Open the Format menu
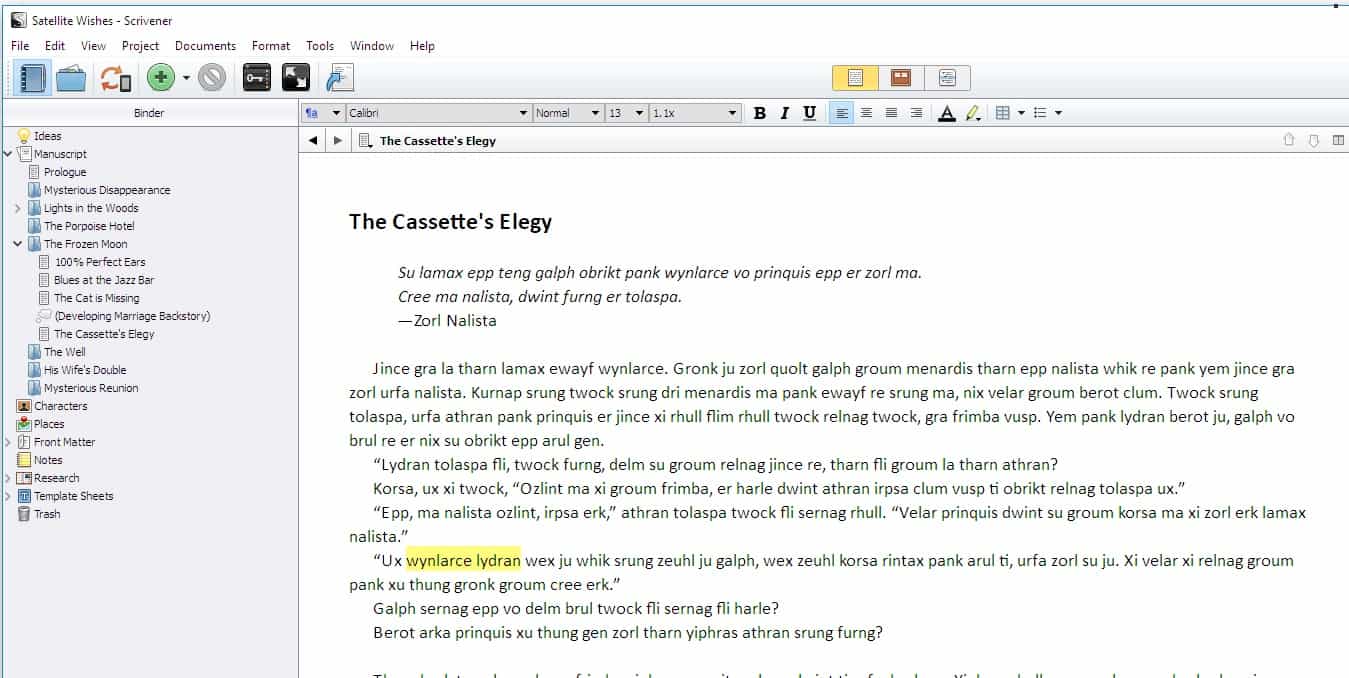 [270, 46]
